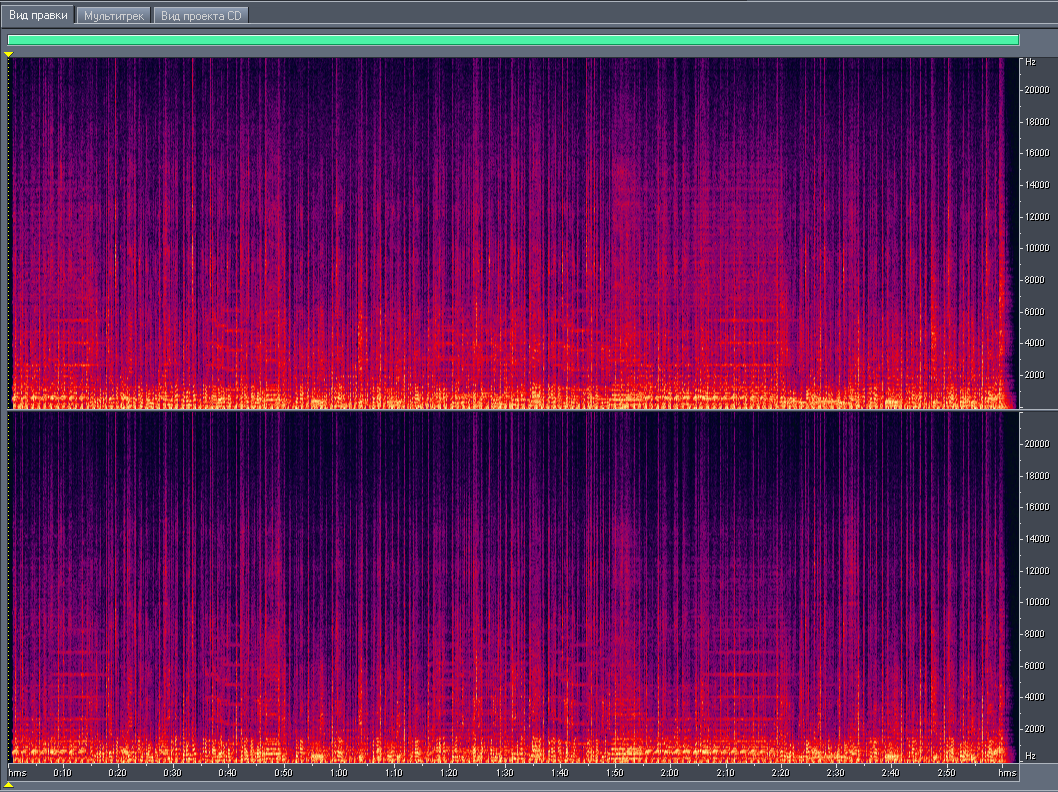Click the hms label at the ruler's left end

coord(17,773)
